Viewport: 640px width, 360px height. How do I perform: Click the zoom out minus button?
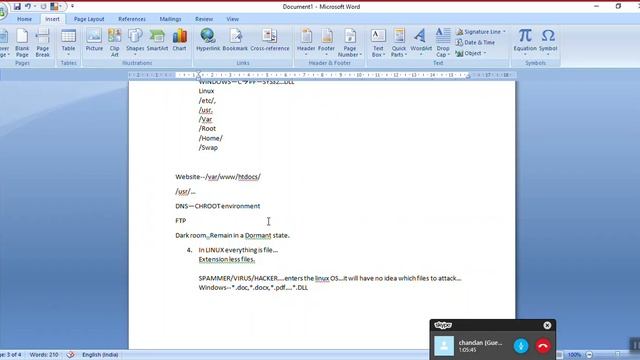[589, 355]
